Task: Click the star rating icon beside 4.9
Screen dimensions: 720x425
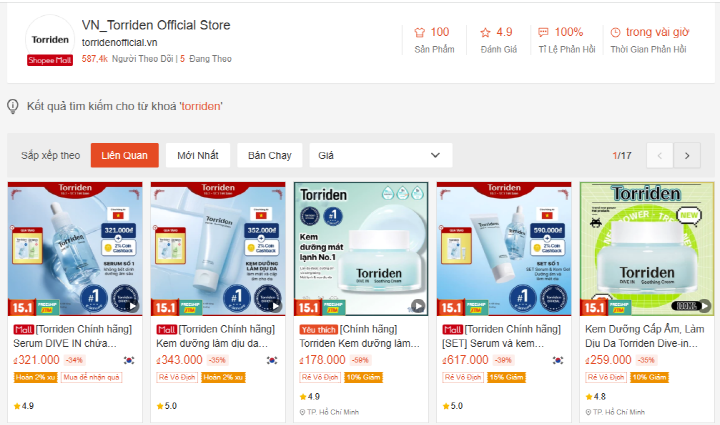Action: click(485, 32)
